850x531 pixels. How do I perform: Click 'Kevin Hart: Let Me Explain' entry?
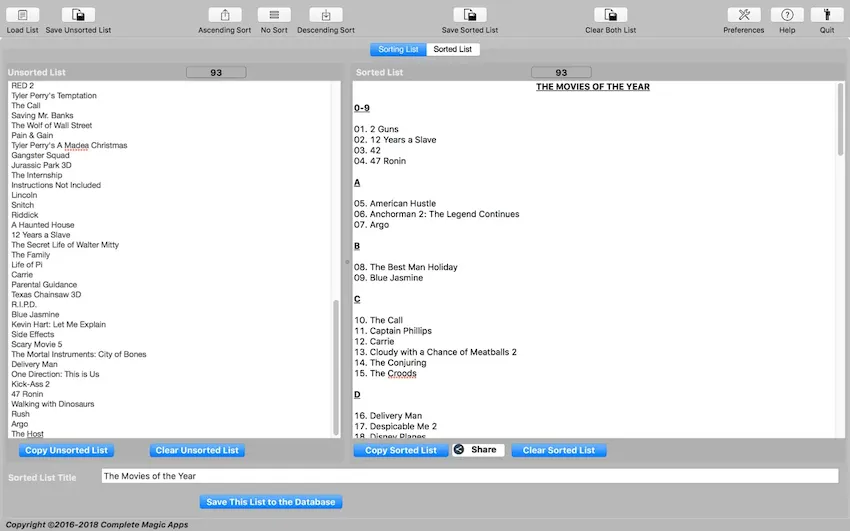click(x=59, y=324)
